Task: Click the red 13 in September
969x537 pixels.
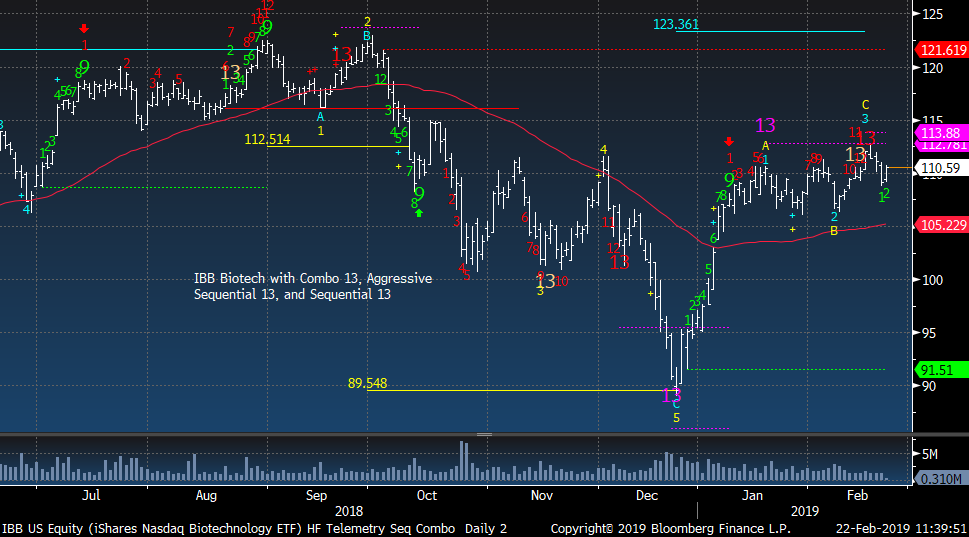Action: (342, 54)
